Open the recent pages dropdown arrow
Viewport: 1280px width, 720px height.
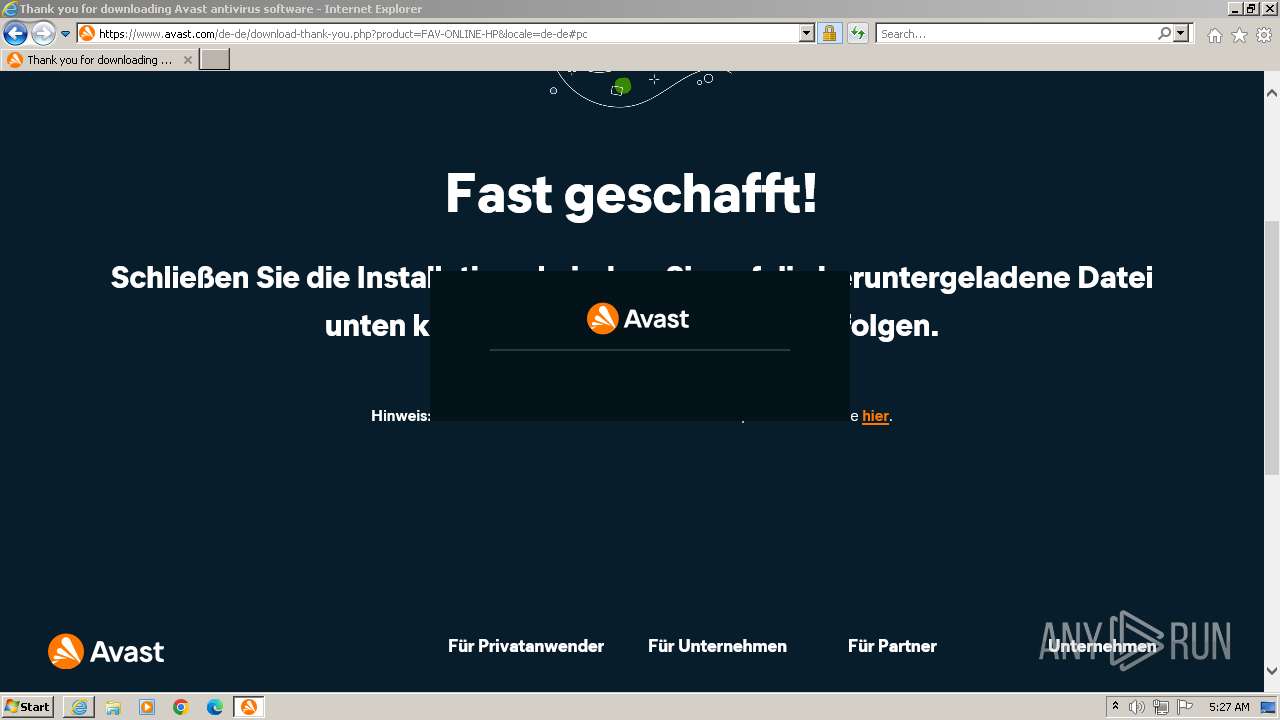click(66, 34)
